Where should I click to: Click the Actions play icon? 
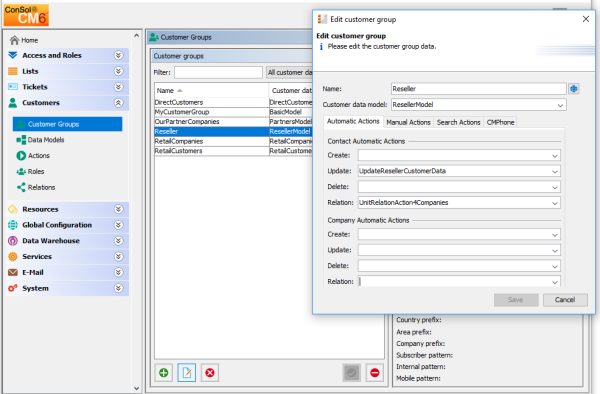pyautogui.click(x=21, y=156)
